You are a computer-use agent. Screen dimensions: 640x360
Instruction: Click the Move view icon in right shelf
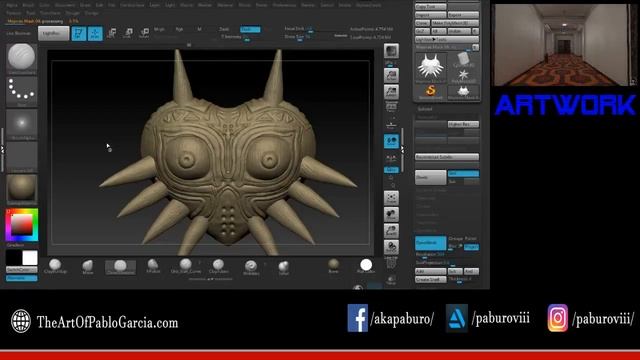pyautogui.click(x=391, y=215)
